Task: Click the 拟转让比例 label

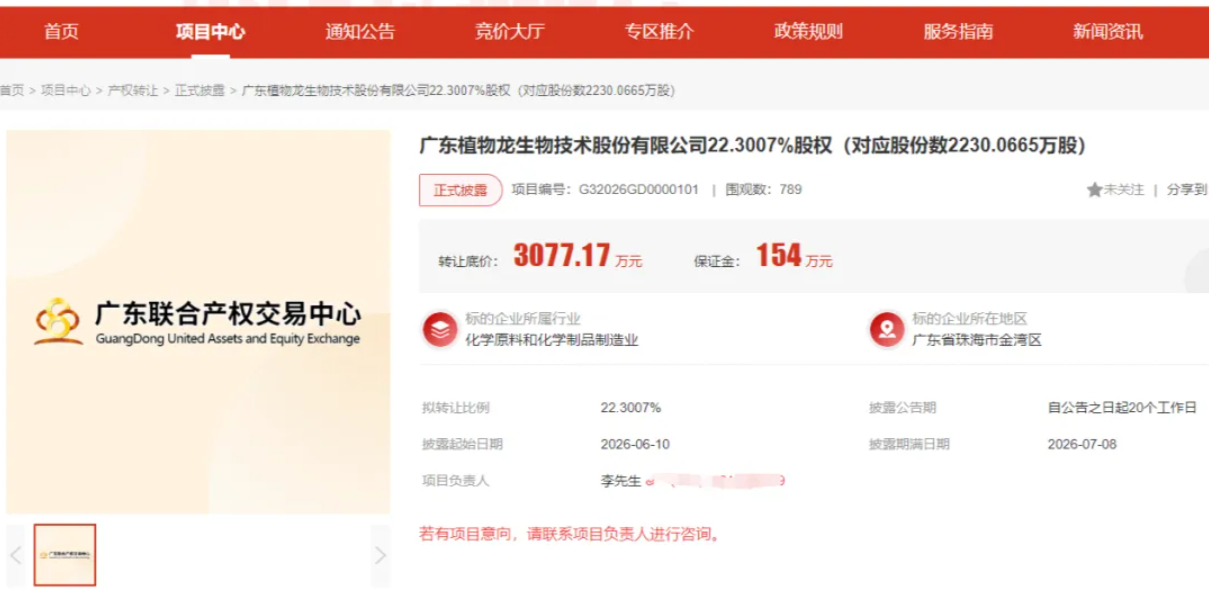Action: (x=456, y=408)
